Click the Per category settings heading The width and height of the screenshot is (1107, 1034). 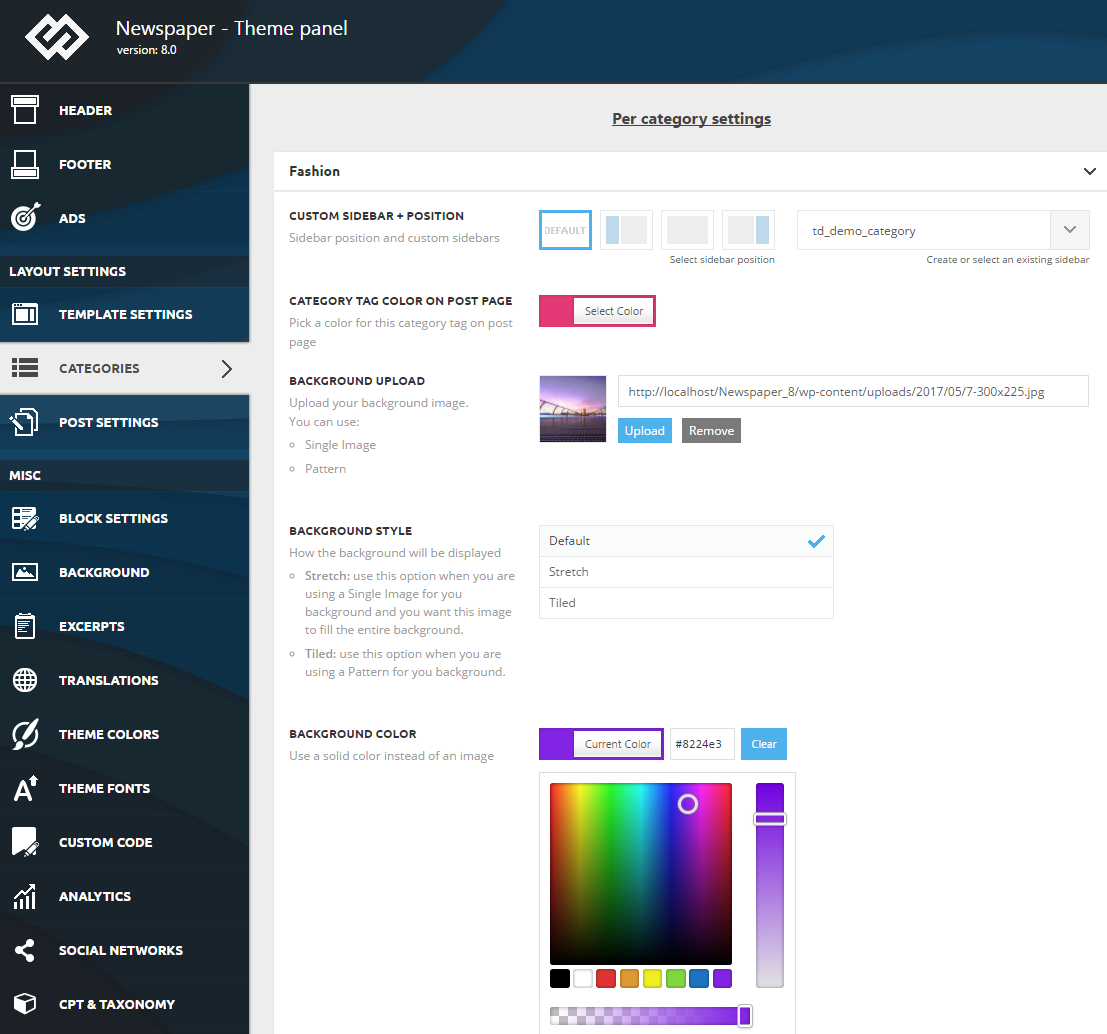[x=691, y=119]
